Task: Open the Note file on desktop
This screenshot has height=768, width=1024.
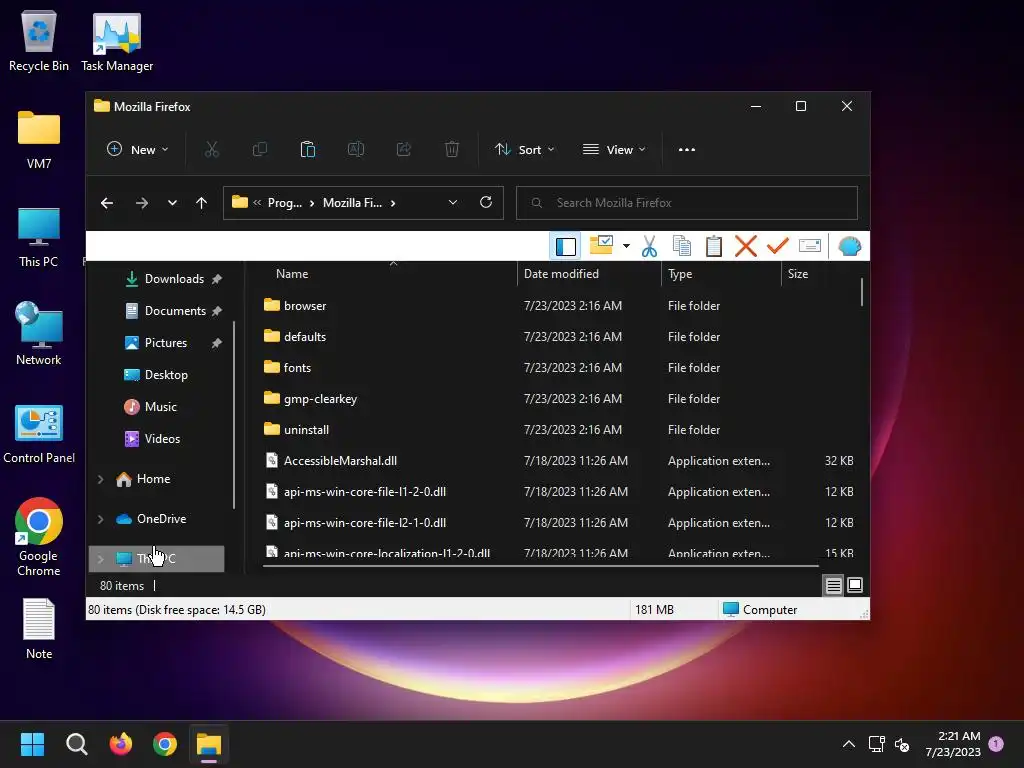Action: 39,630
